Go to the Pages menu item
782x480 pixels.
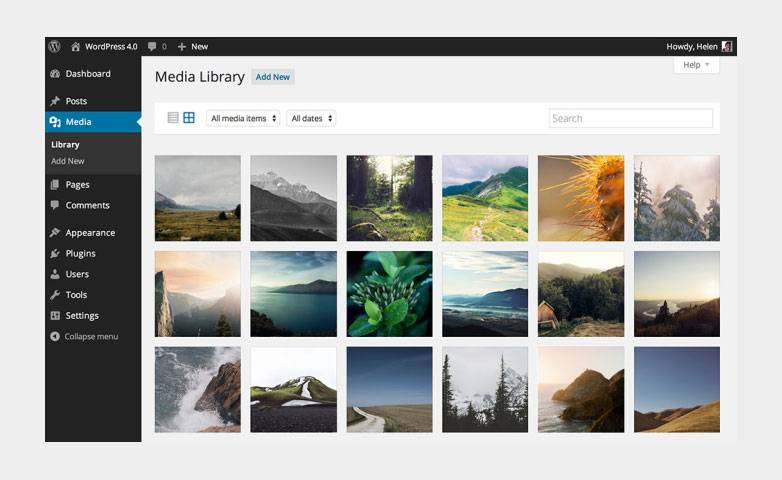coord(77,185)
